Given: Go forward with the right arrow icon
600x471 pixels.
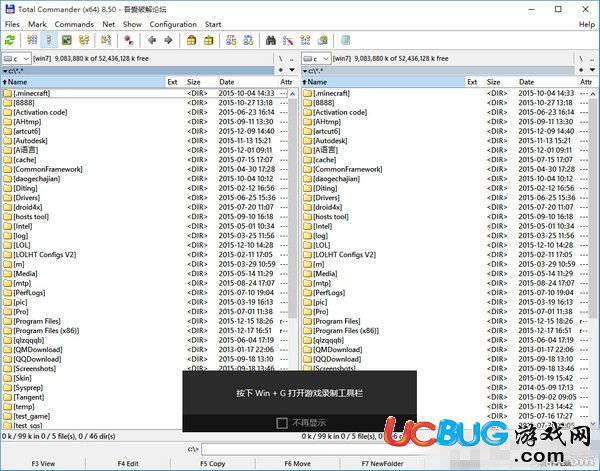Looking at the screenshot, I should tap(168, 40).
